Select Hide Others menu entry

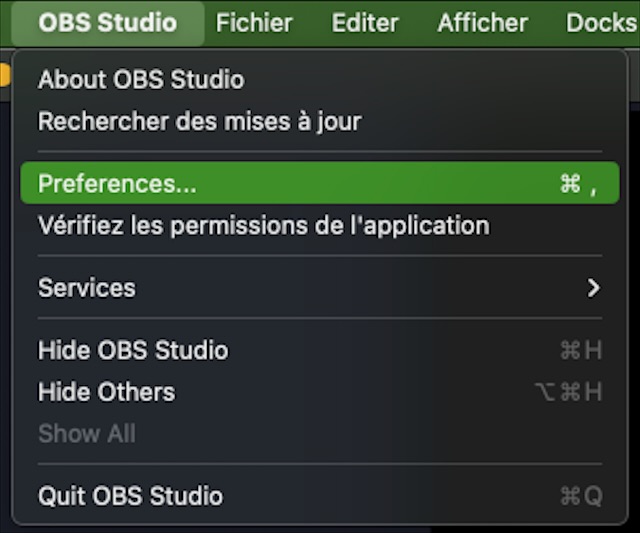pos(106,392)
